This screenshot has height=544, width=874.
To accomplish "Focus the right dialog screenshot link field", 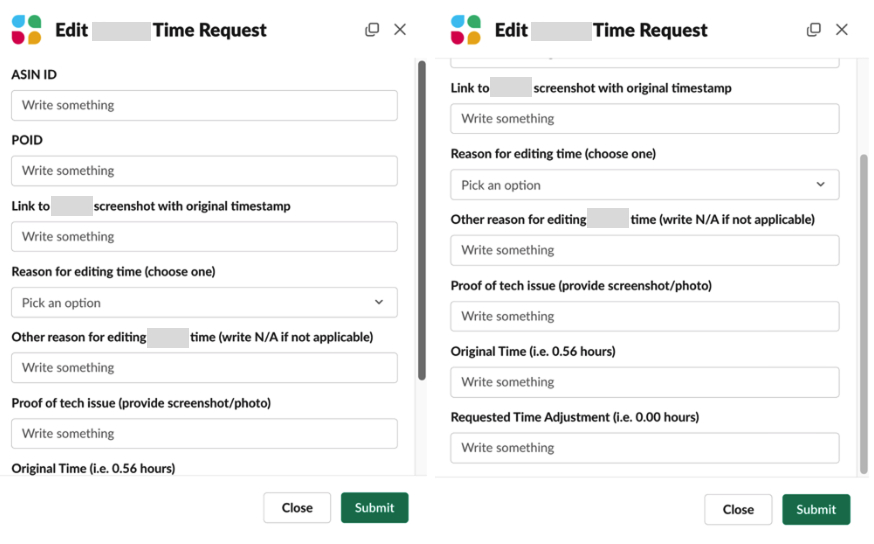I will [644, 118].
